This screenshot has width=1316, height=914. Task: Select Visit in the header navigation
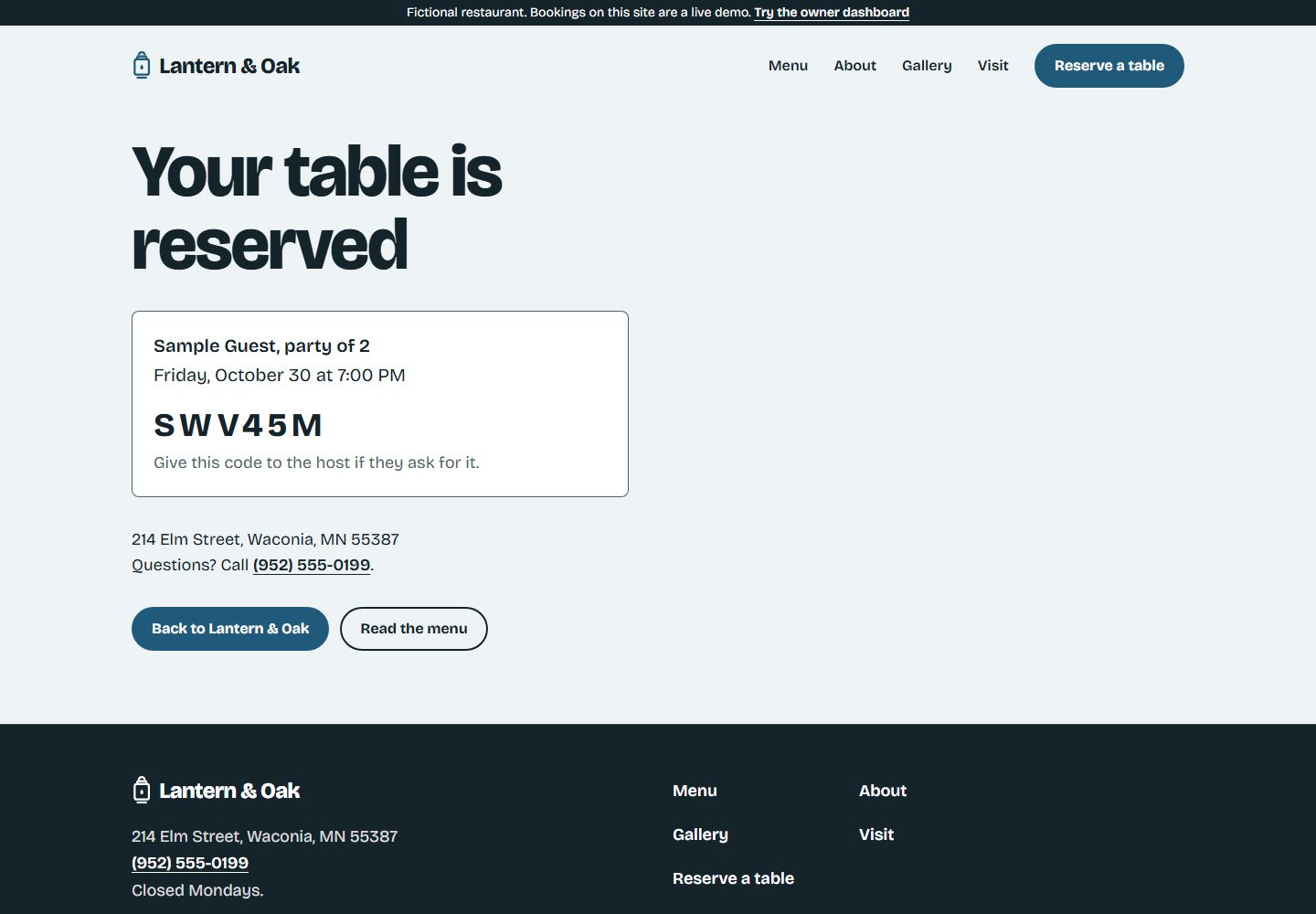coord(992,66)
